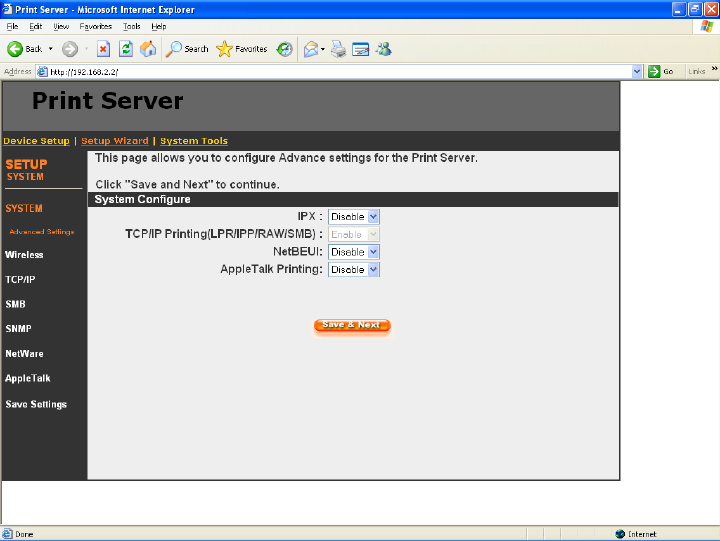Click the System Tools link
The width and height of the screenshot is (720, 541).
pos(194,141)
